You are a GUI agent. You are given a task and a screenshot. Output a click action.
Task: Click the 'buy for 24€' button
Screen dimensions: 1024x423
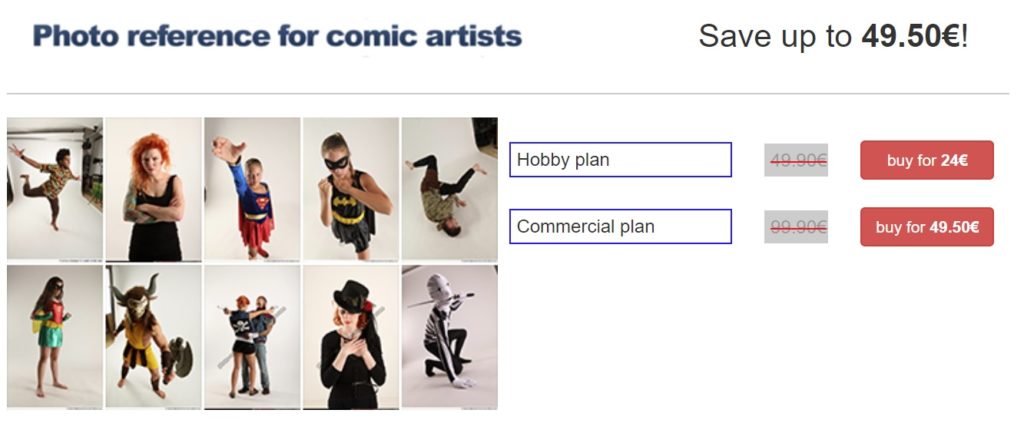tap(927, 160)
